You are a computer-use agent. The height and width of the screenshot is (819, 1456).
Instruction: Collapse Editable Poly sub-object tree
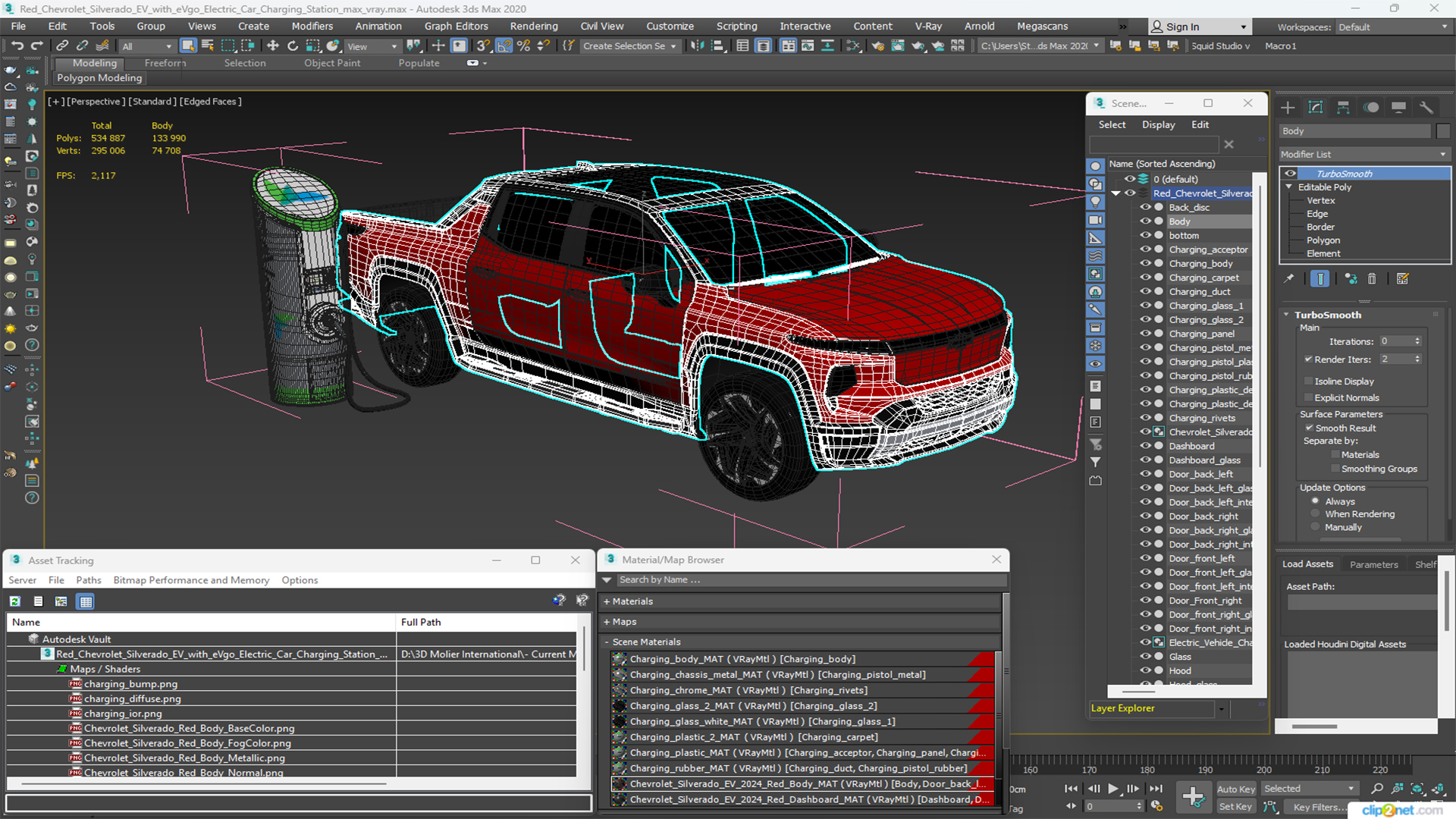click(x=1288, y=187)
